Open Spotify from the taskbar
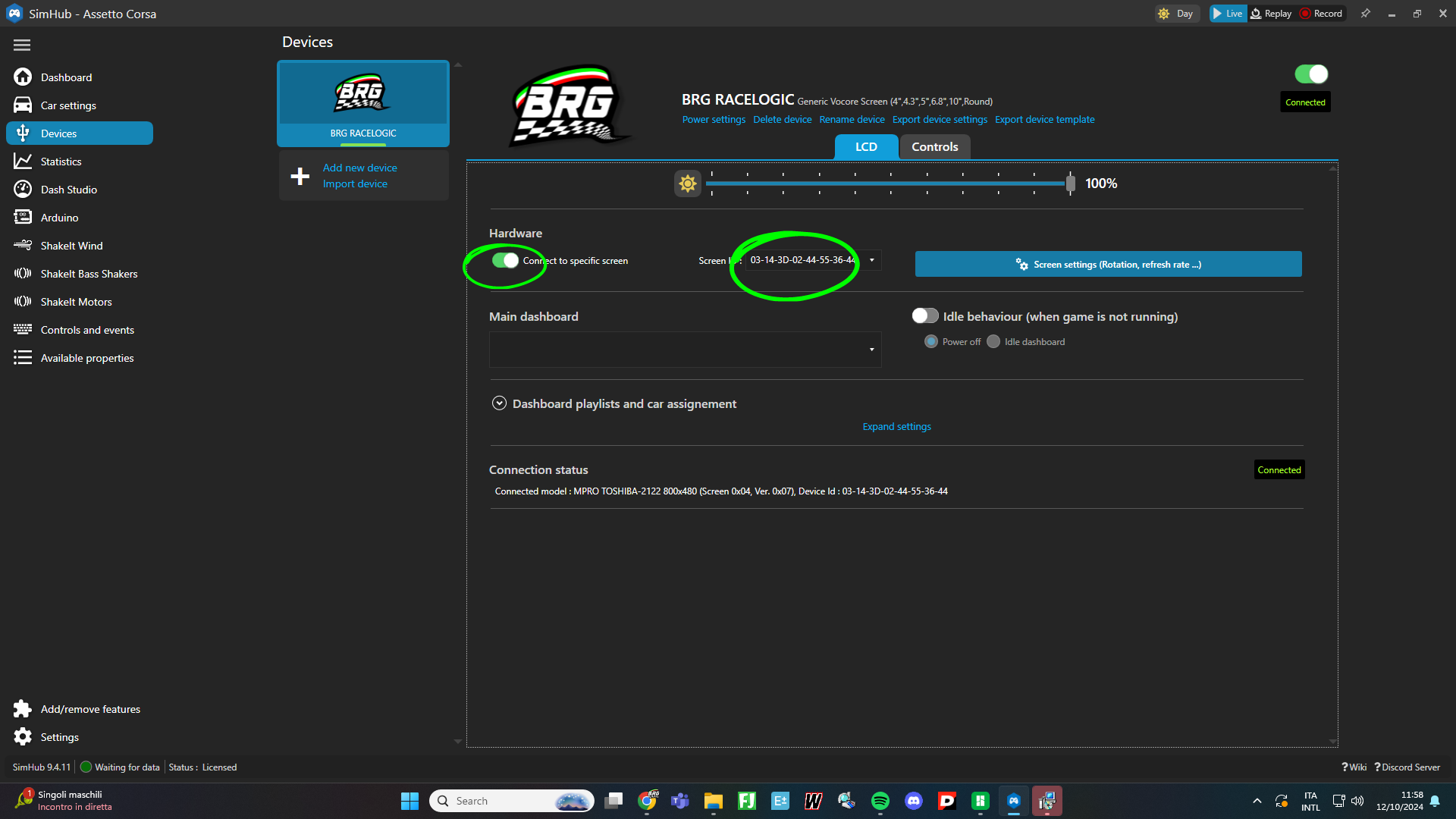 click(880, 801)
